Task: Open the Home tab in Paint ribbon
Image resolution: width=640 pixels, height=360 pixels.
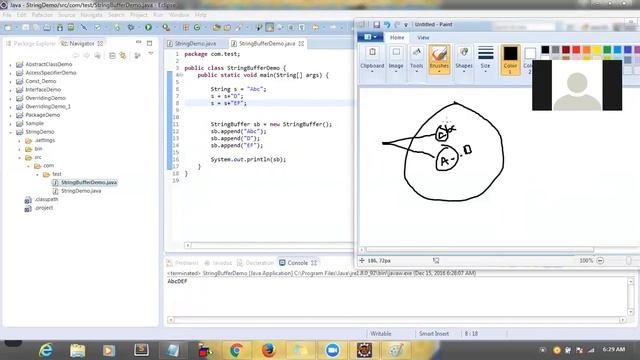Action: 397,38
